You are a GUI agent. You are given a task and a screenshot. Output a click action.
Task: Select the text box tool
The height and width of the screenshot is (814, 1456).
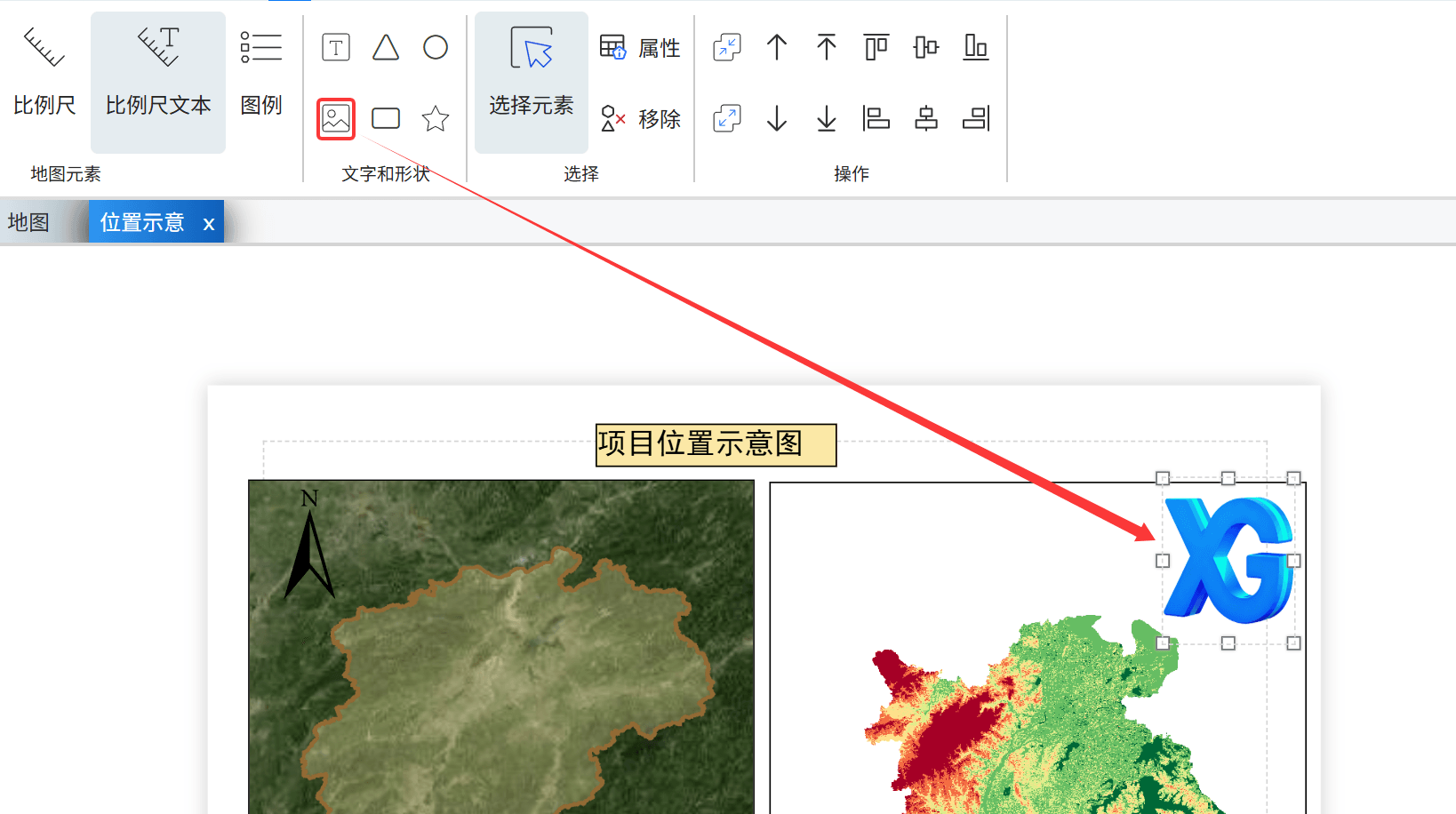(x=336, y=47)
